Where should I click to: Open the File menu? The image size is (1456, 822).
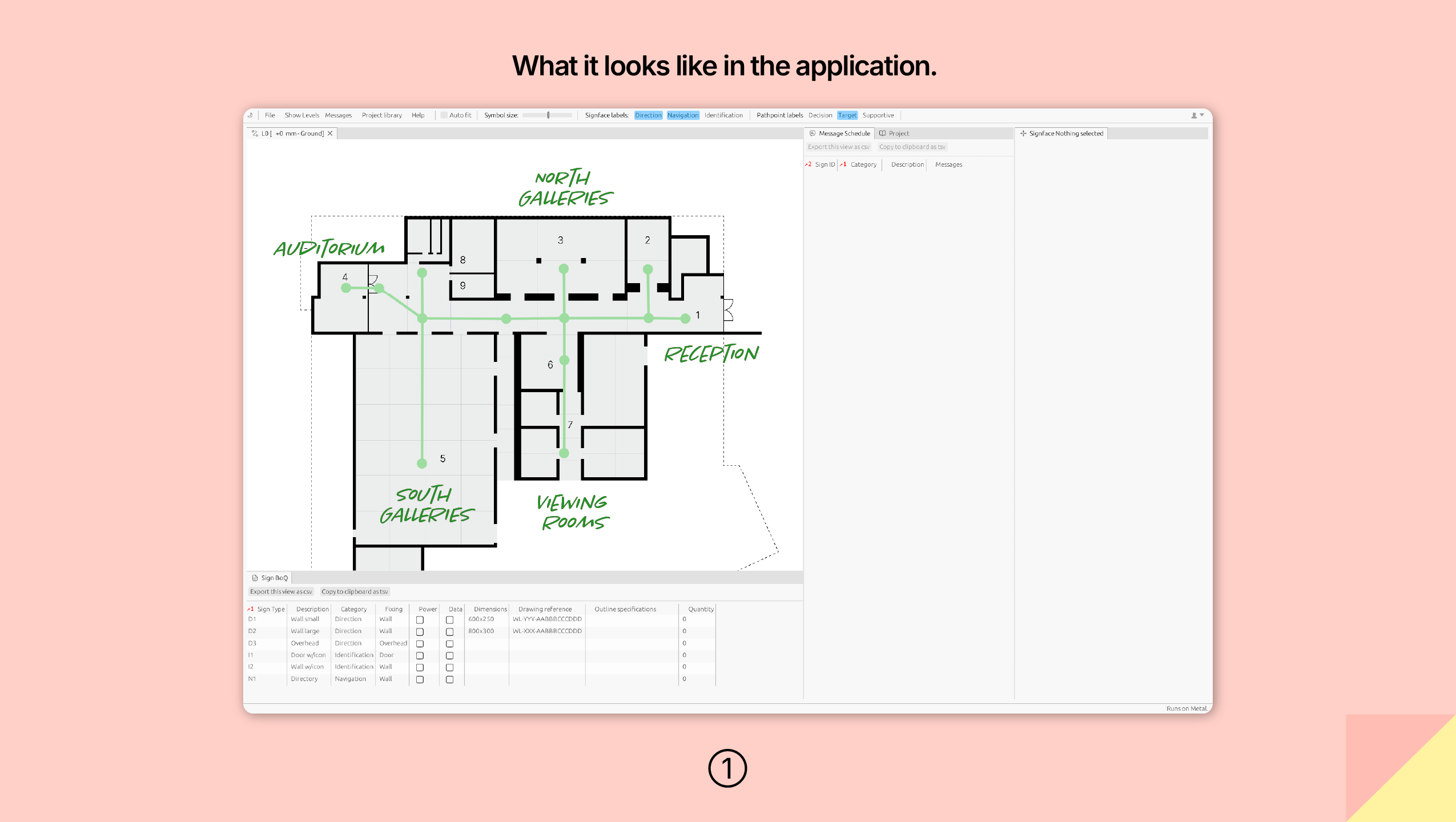click(x=270, y=115)
